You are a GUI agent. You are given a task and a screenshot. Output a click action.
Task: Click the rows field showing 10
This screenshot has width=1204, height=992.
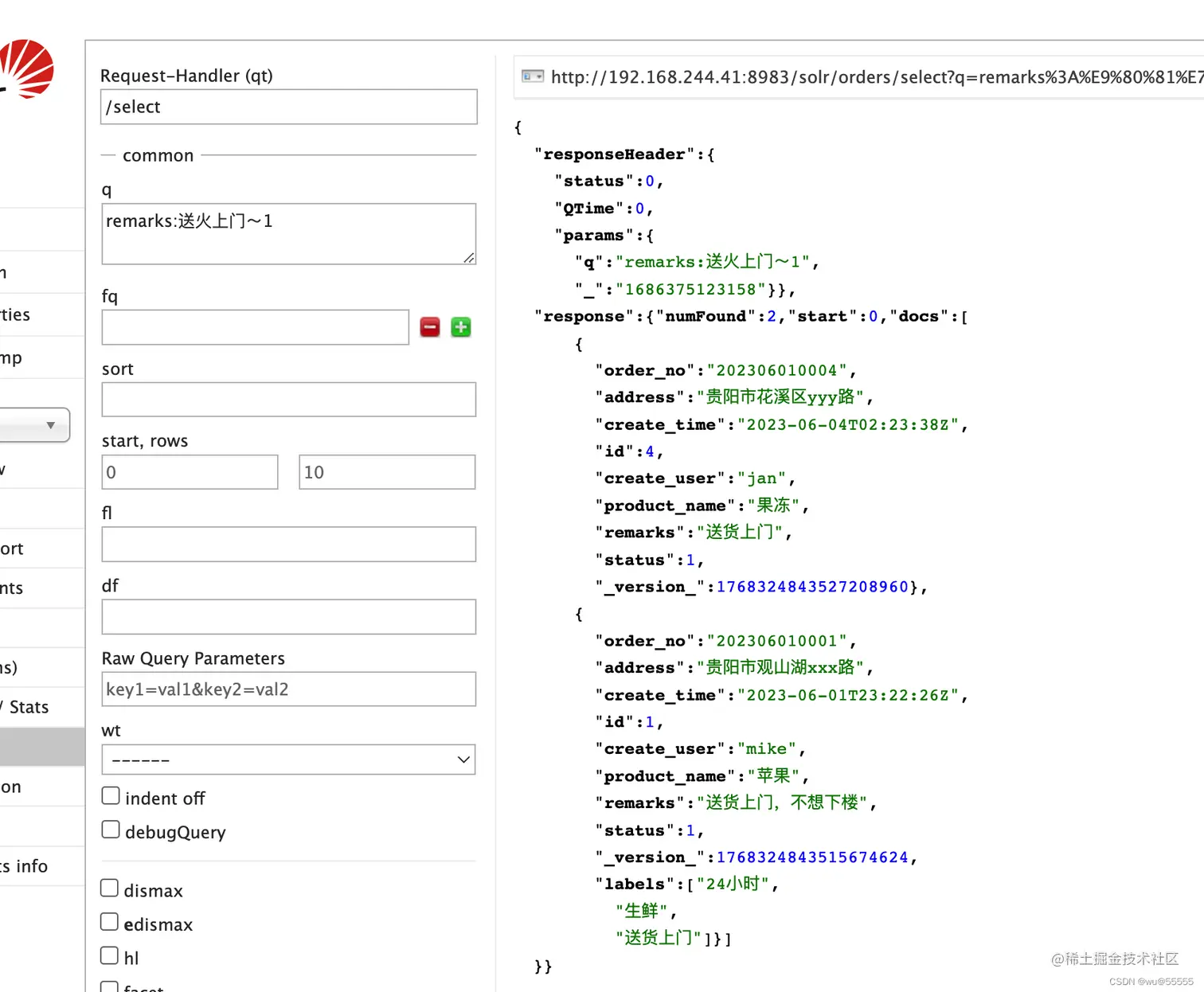(387, 472)
